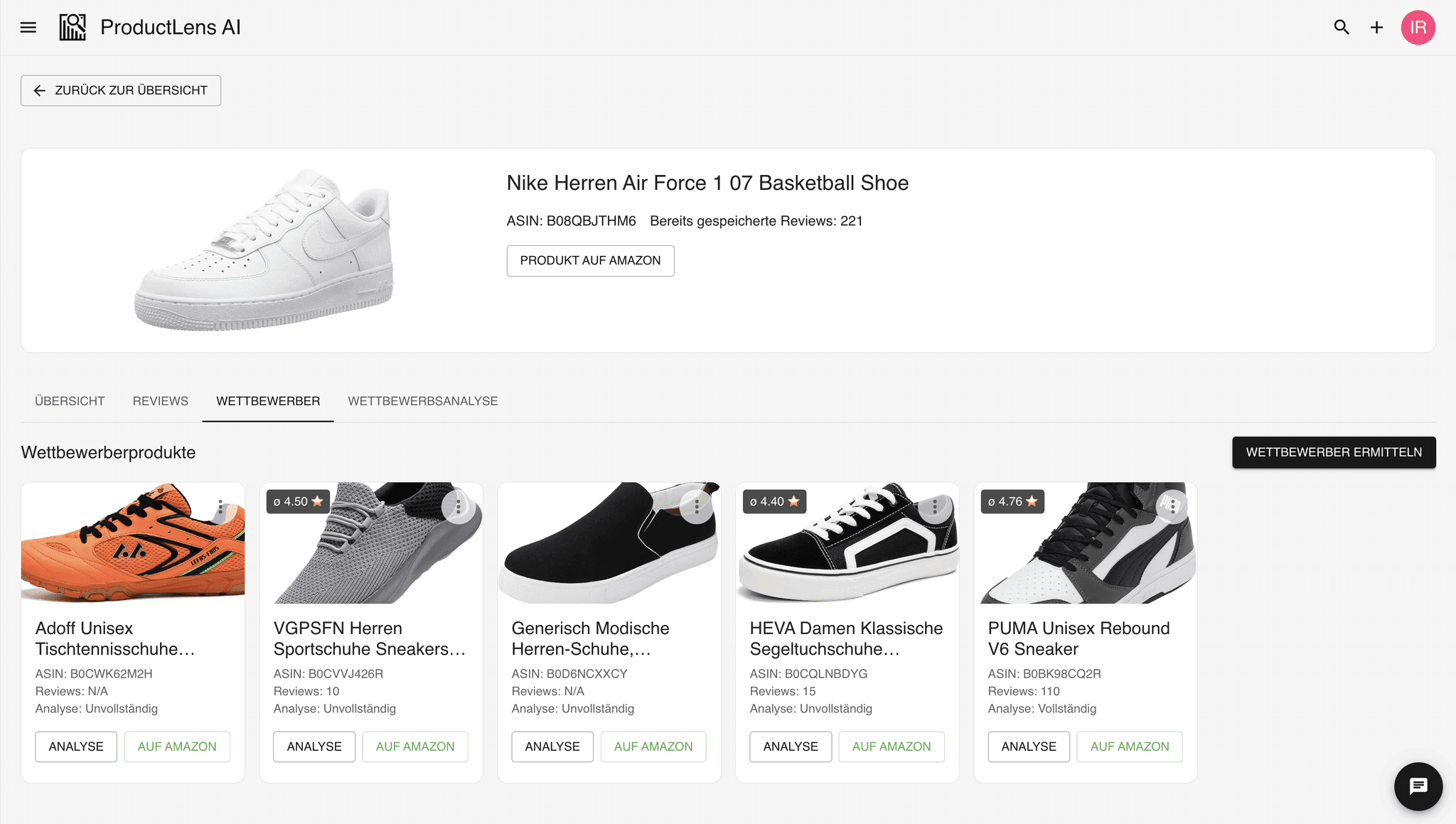
Task: Click the 4.40 star rating badge
Action: [774, 501]
